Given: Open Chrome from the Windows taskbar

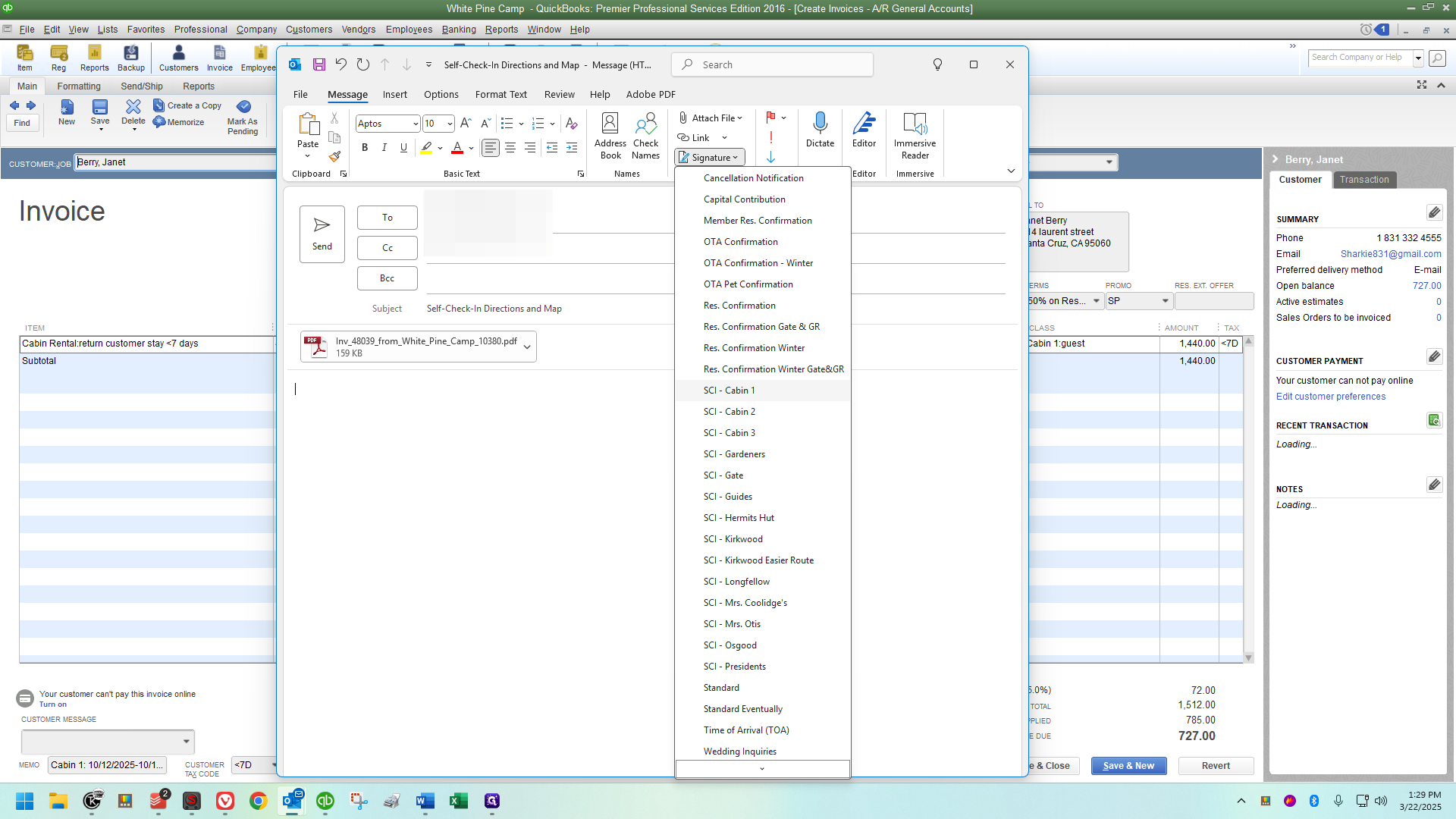Looking at the screenshot, I should (x=258, y=801).
